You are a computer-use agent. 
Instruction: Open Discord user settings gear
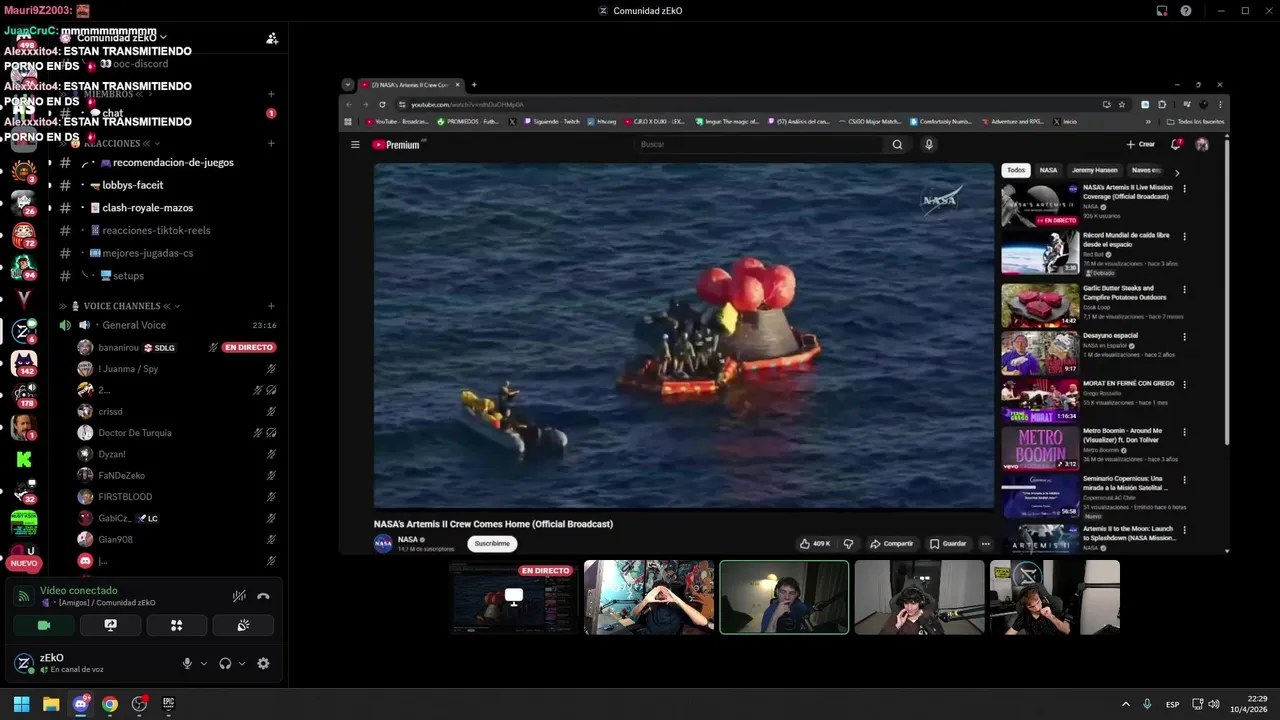(x=263, y=663)
